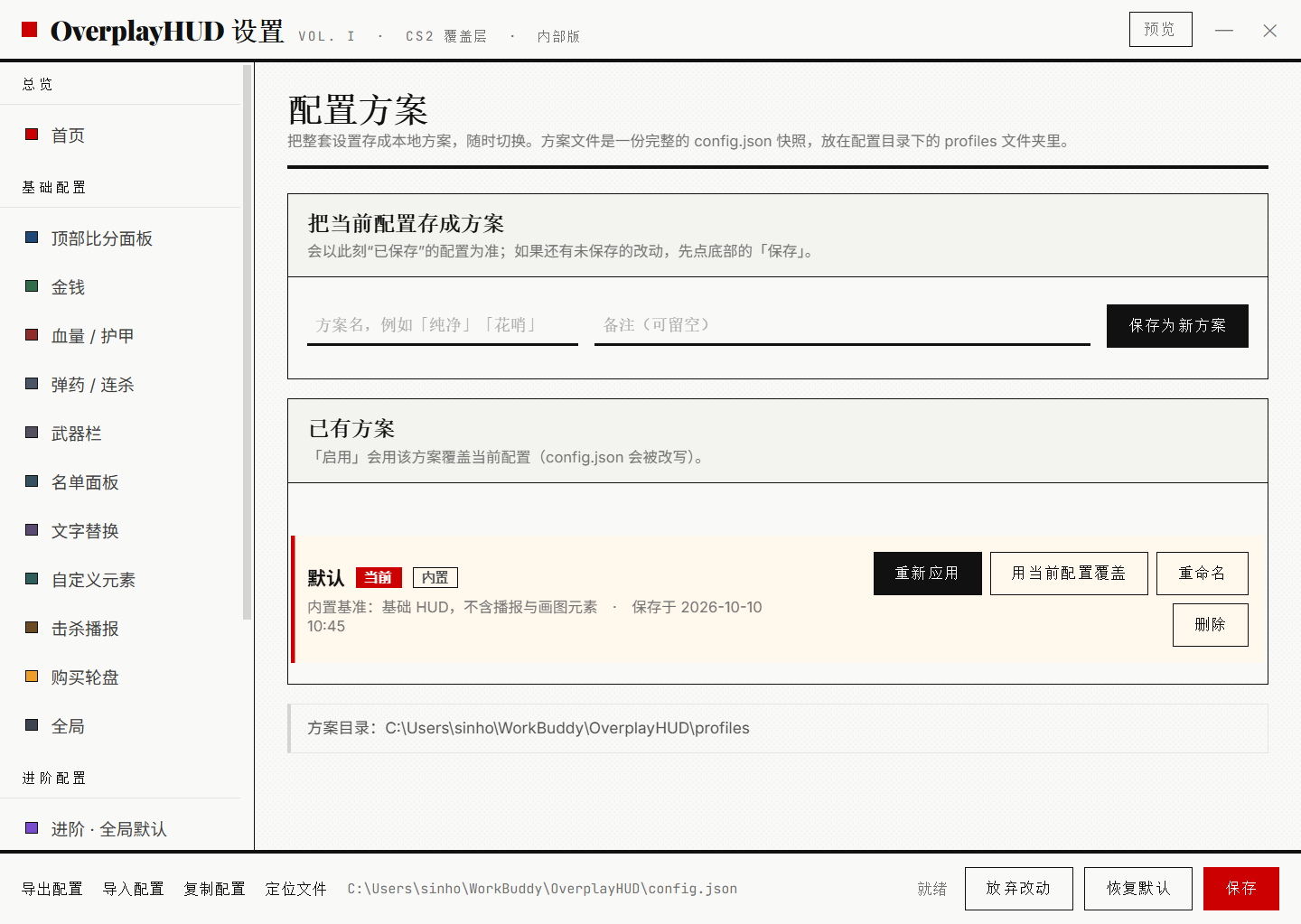
Task: Click the 导出配置 link
Action: click(x=52, y=889)
